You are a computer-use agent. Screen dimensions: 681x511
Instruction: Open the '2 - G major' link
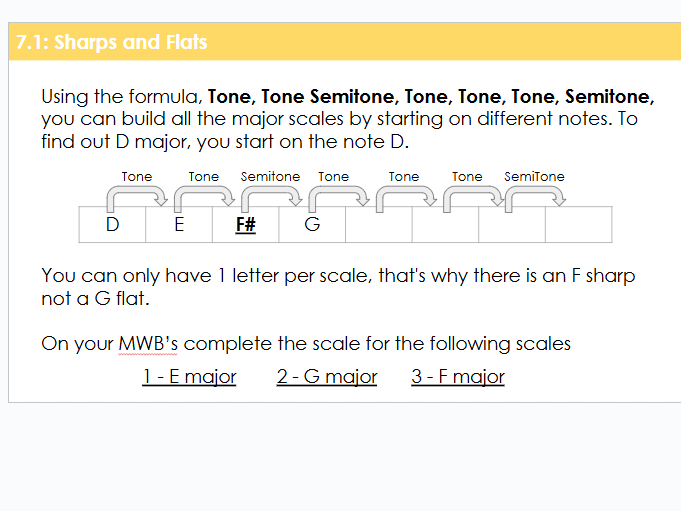[327, 377]
